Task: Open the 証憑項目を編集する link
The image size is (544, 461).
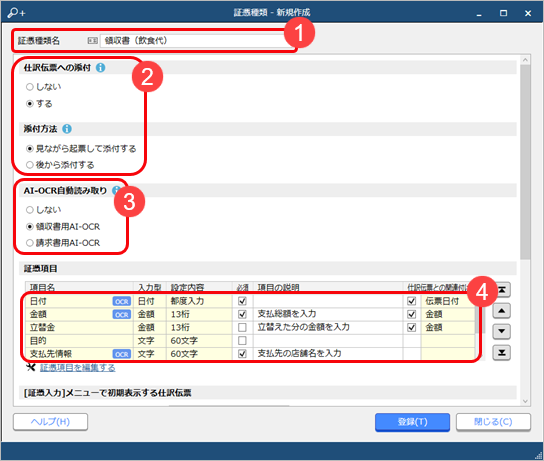Action: click(x=77, y=368)
